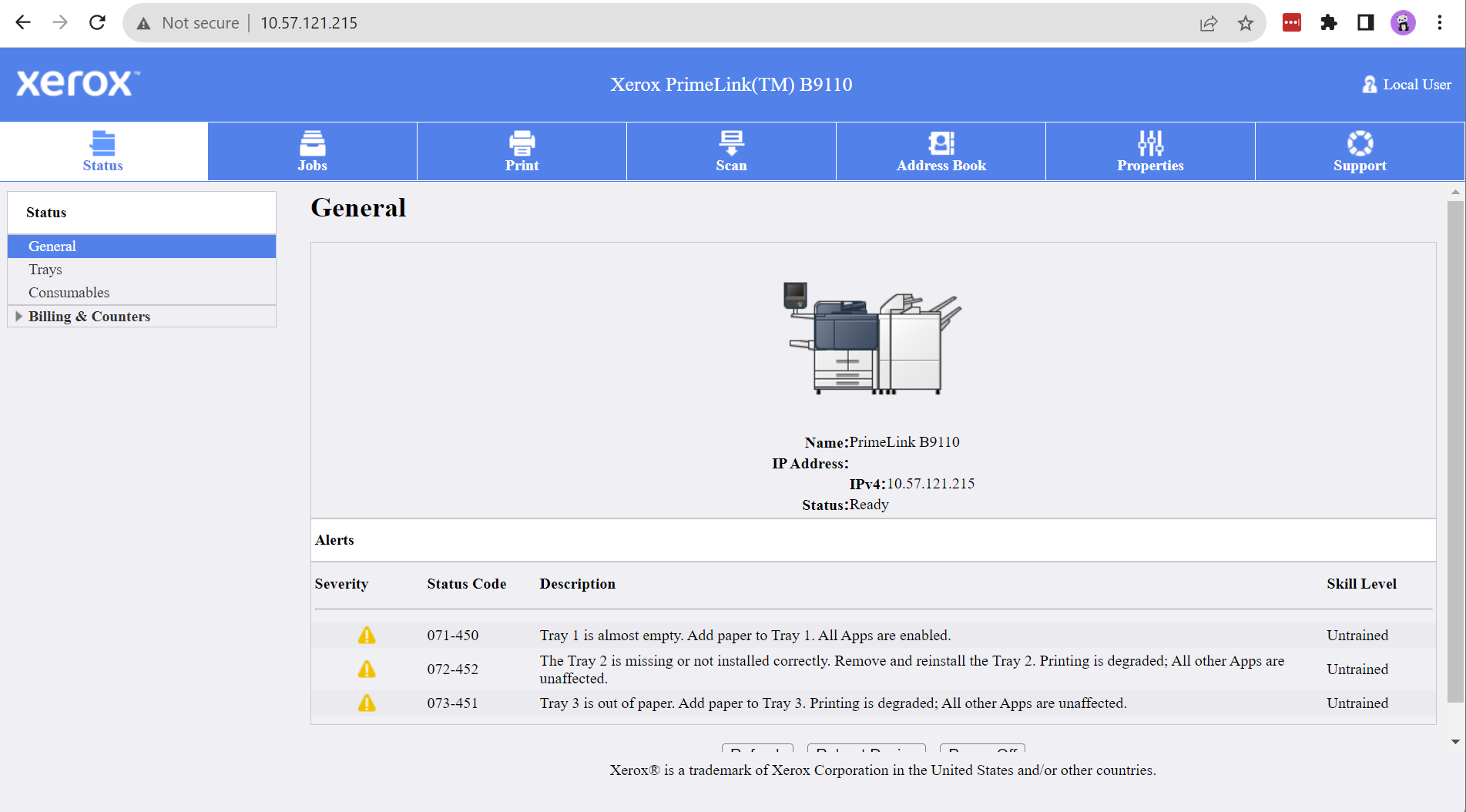Click browser Back arrow
Viewport: 1466px width, 812px height.
click(x=23, y=22)
